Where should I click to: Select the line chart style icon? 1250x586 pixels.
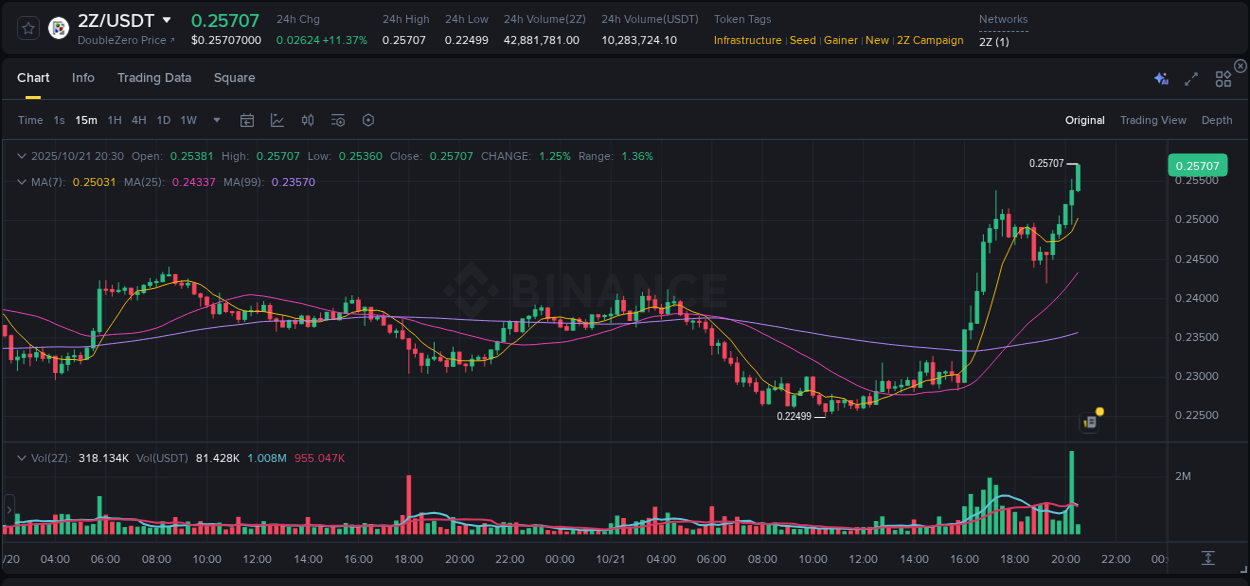click(277, 120)
